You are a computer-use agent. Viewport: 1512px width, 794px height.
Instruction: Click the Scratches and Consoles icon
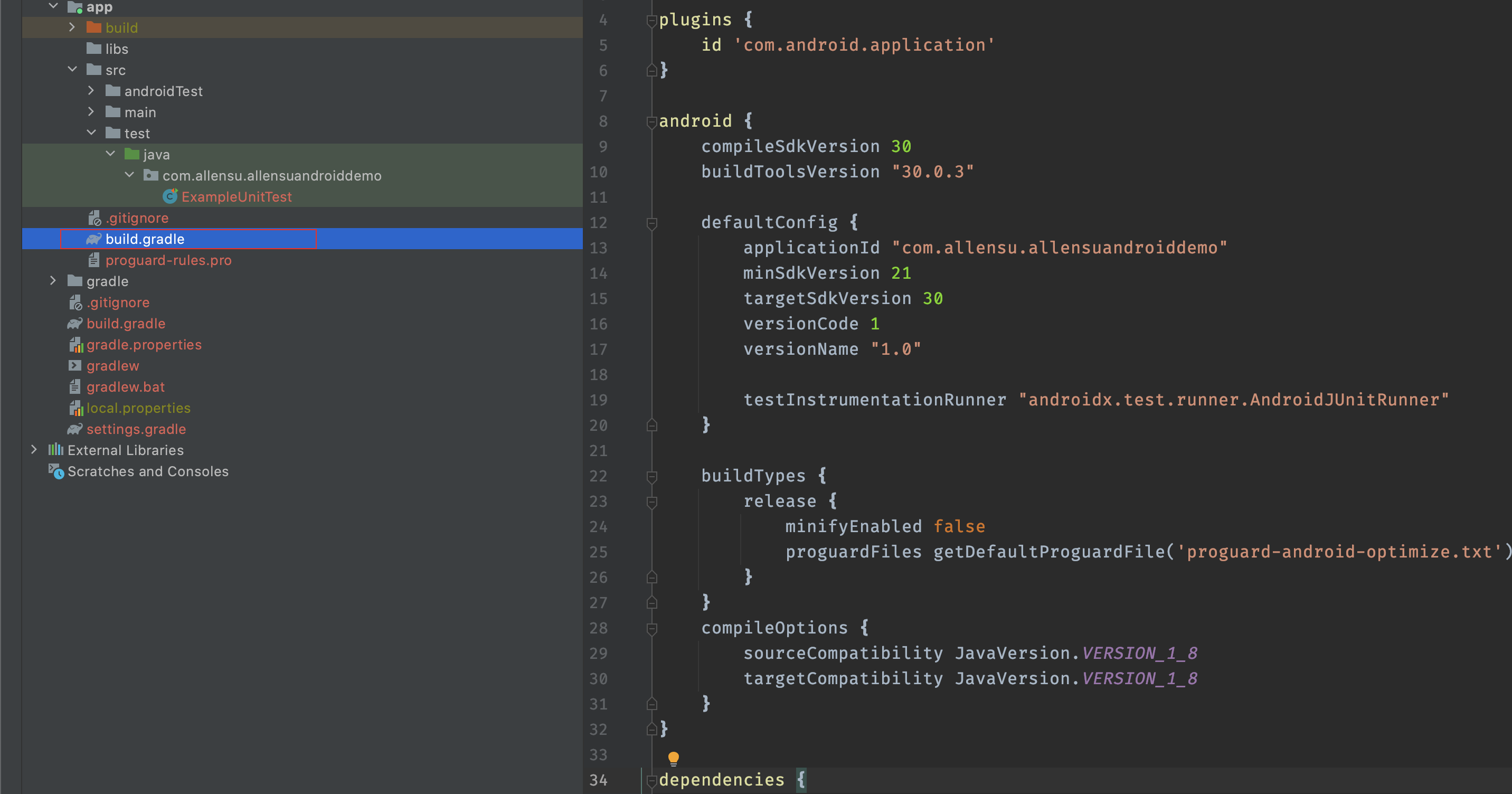click(x=56, y=471)
